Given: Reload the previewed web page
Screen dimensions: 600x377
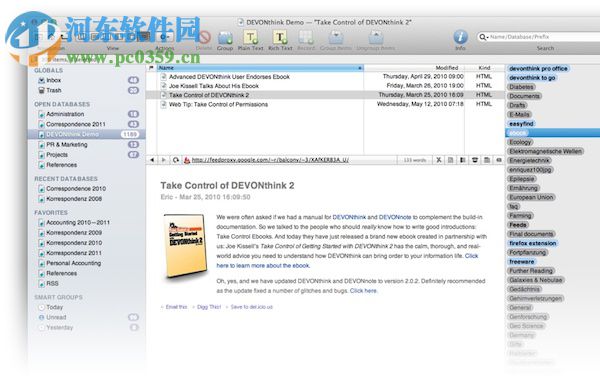Looking at the screenshot, I should click(x=176, y=160).
